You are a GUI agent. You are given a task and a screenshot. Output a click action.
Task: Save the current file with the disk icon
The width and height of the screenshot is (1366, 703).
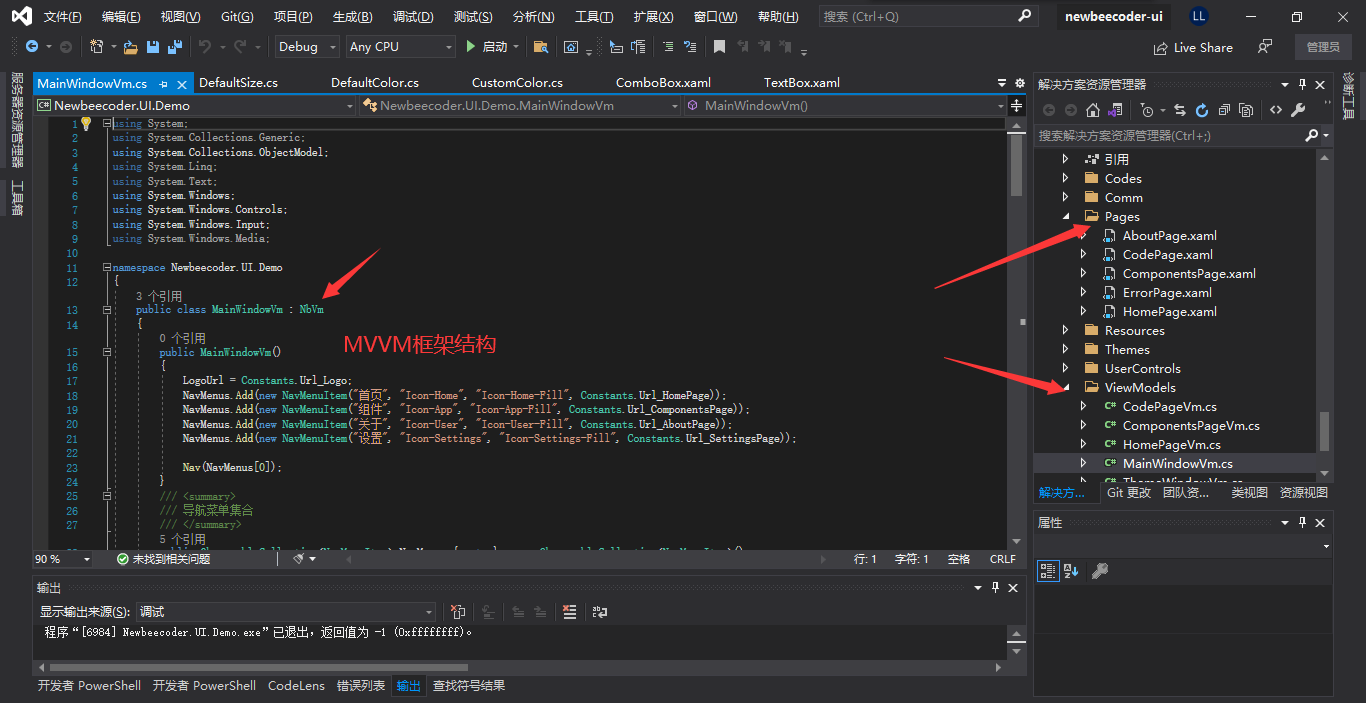point(153,47)
